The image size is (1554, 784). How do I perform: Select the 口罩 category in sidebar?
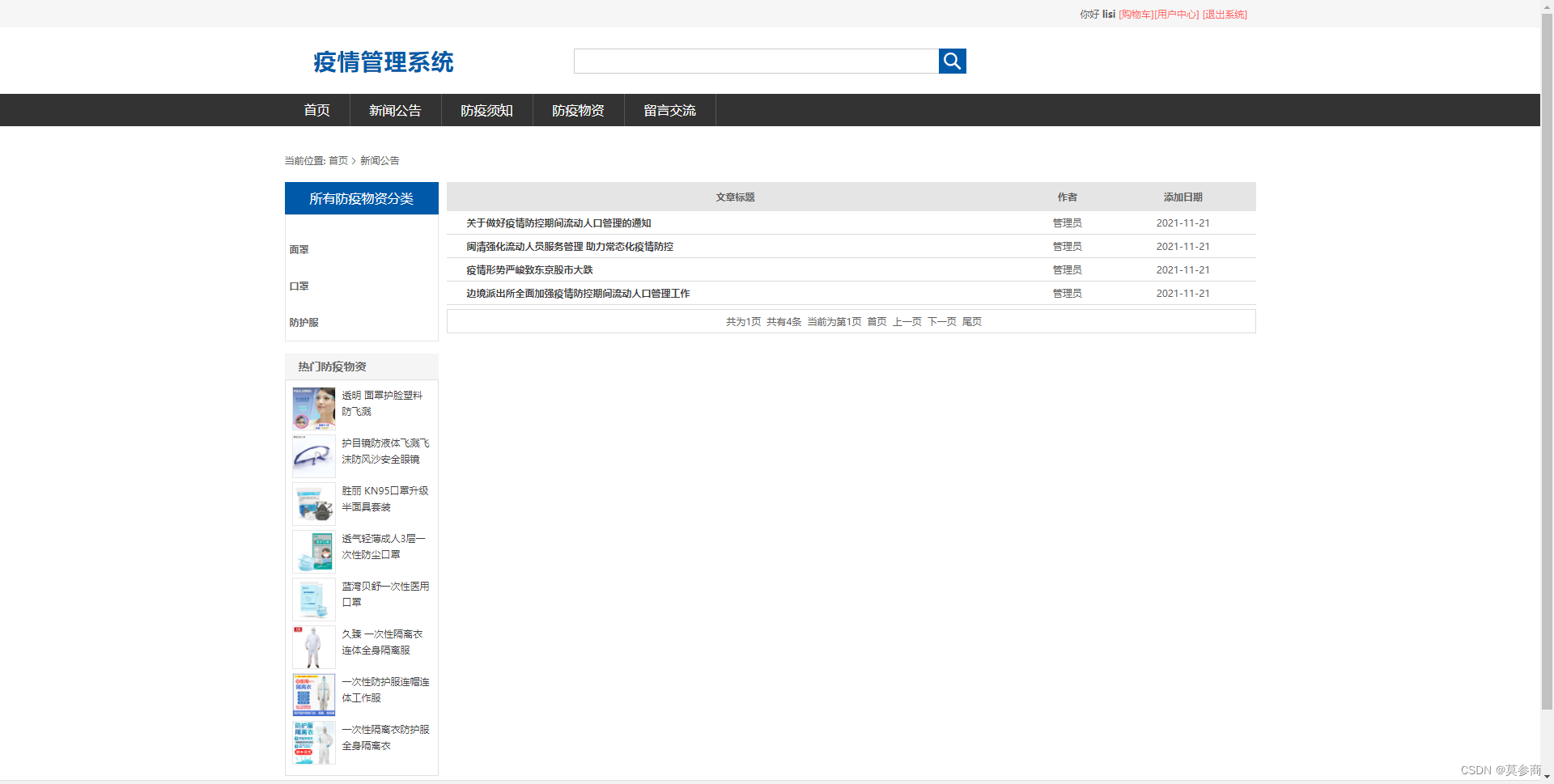(299, 286)
